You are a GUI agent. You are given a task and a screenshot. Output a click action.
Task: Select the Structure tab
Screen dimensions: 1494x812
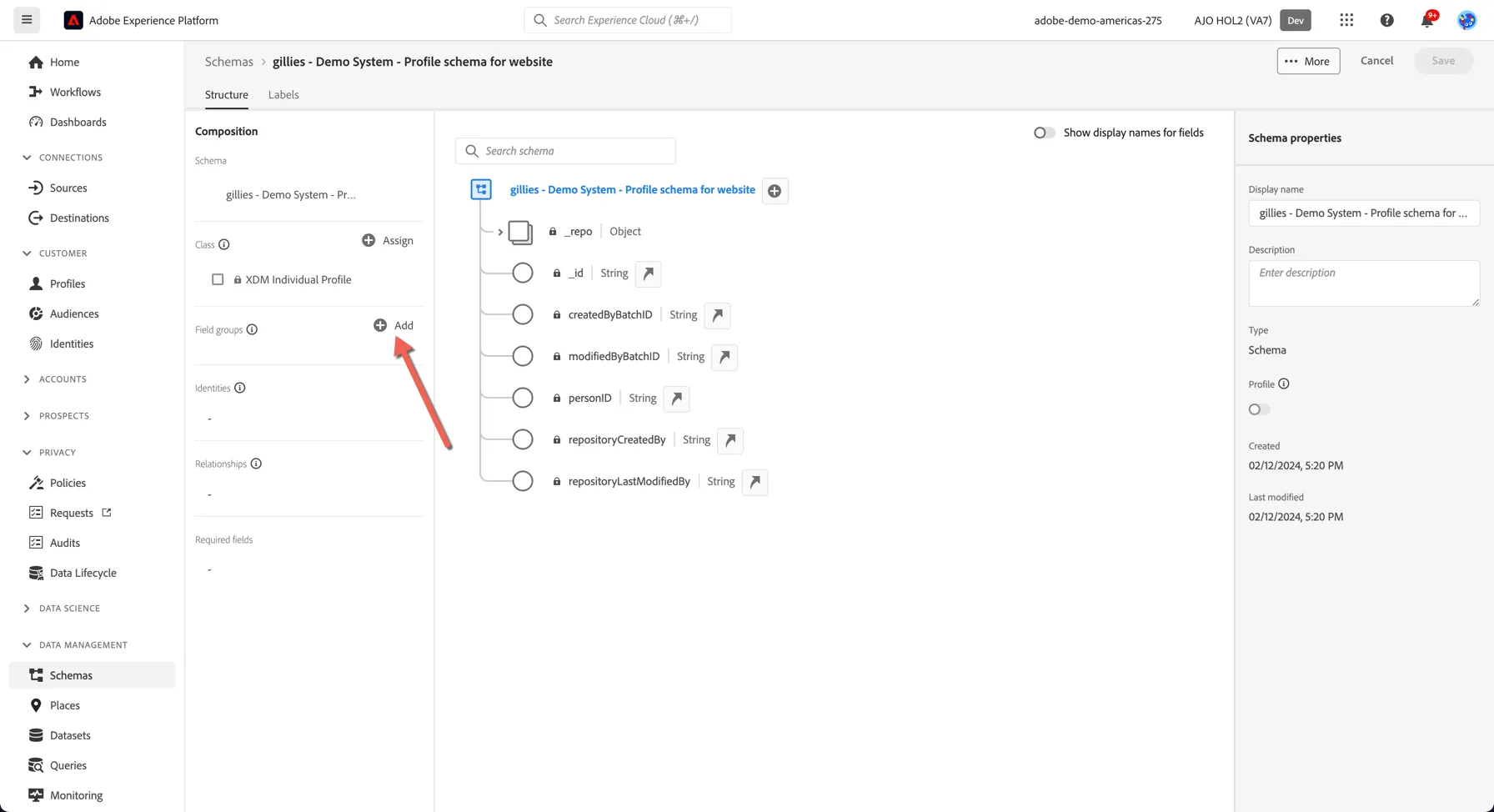(x=227, y=95)
